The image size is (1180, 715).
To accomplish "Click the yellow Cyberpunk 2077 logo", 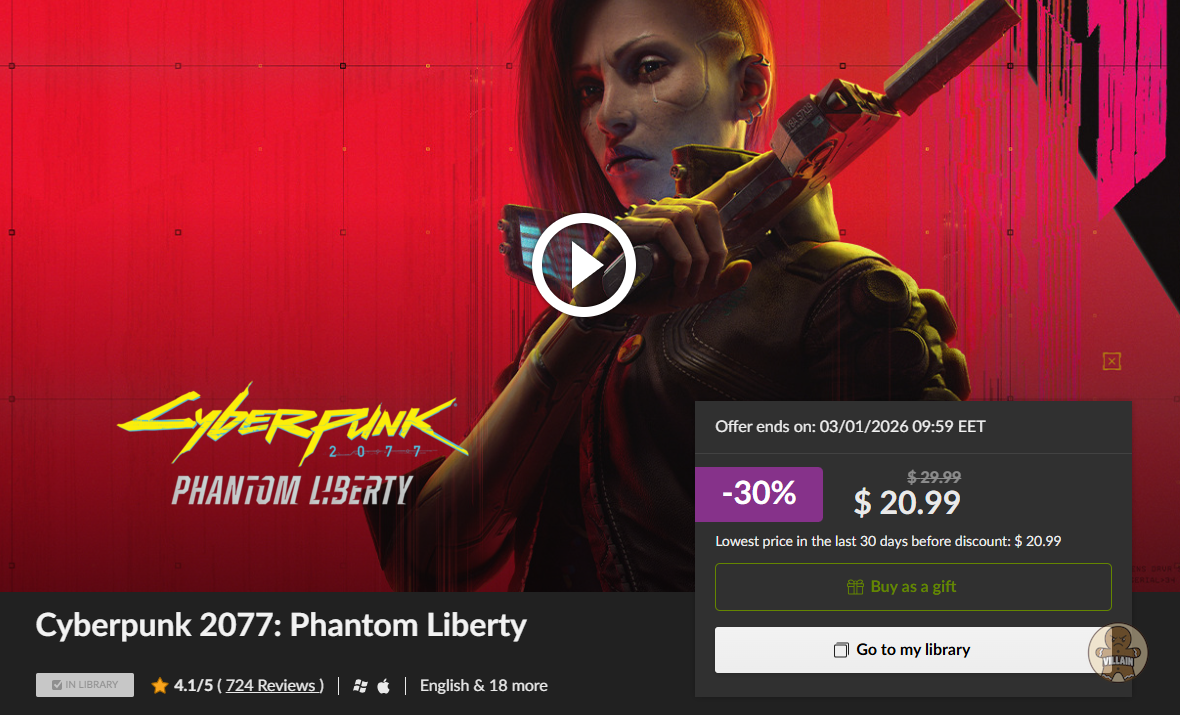I will (x=293, y=424).
